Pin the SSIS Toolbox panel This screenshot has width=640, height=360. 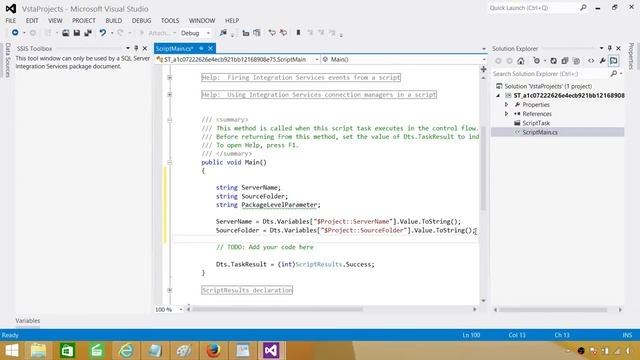(136, 48)
